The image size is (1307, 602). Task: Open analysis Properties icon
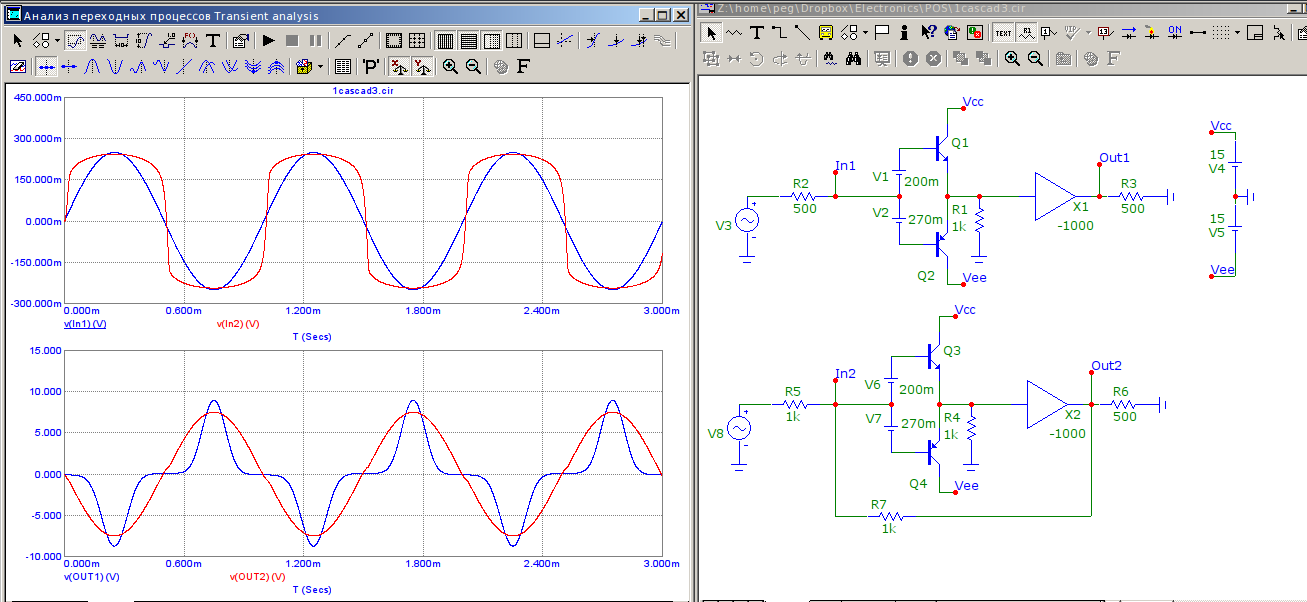pos(241,41)
